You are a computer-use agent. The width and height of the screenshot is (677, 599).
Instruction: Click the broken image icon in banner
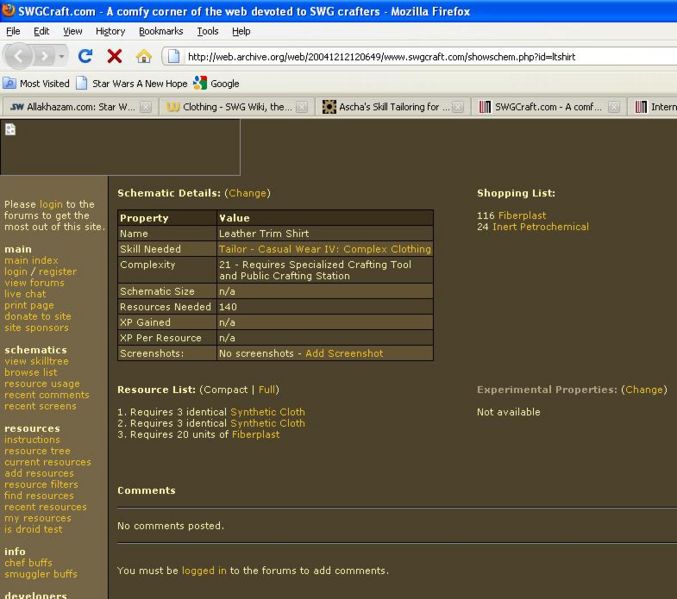coord(10,129)
